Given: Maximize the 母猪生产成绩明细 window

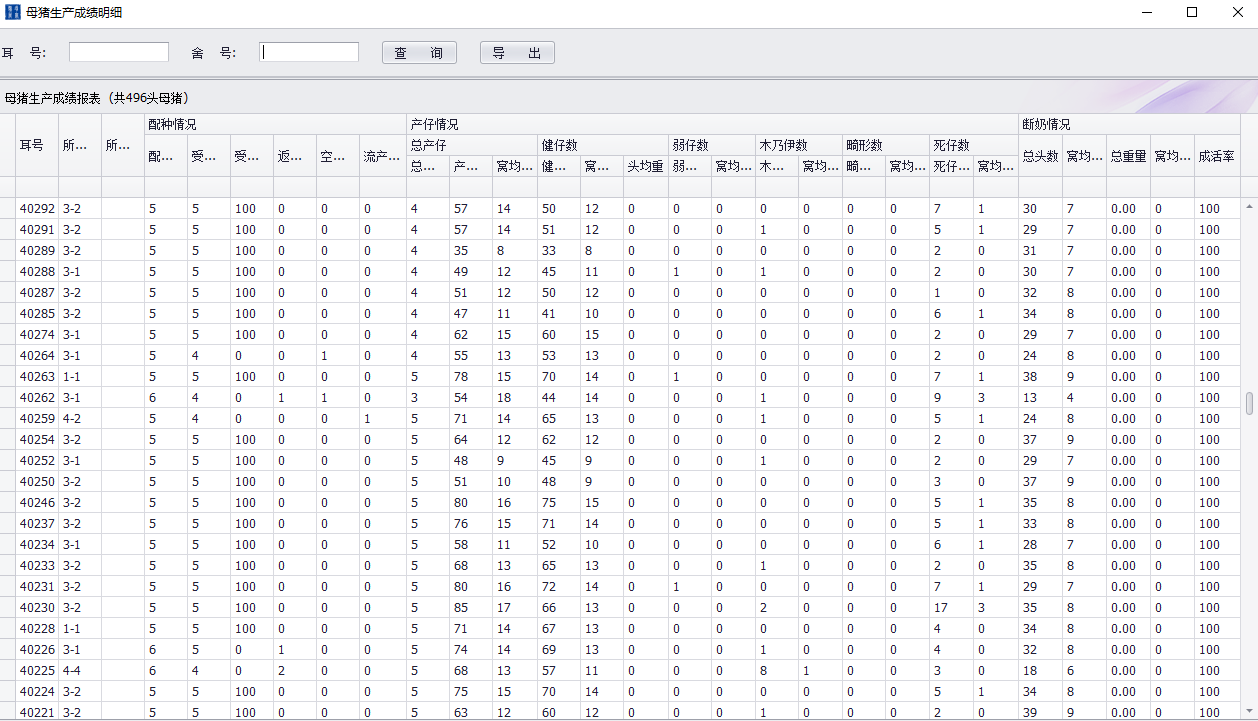Looking at the screenshot, I should pos(1191,13).
